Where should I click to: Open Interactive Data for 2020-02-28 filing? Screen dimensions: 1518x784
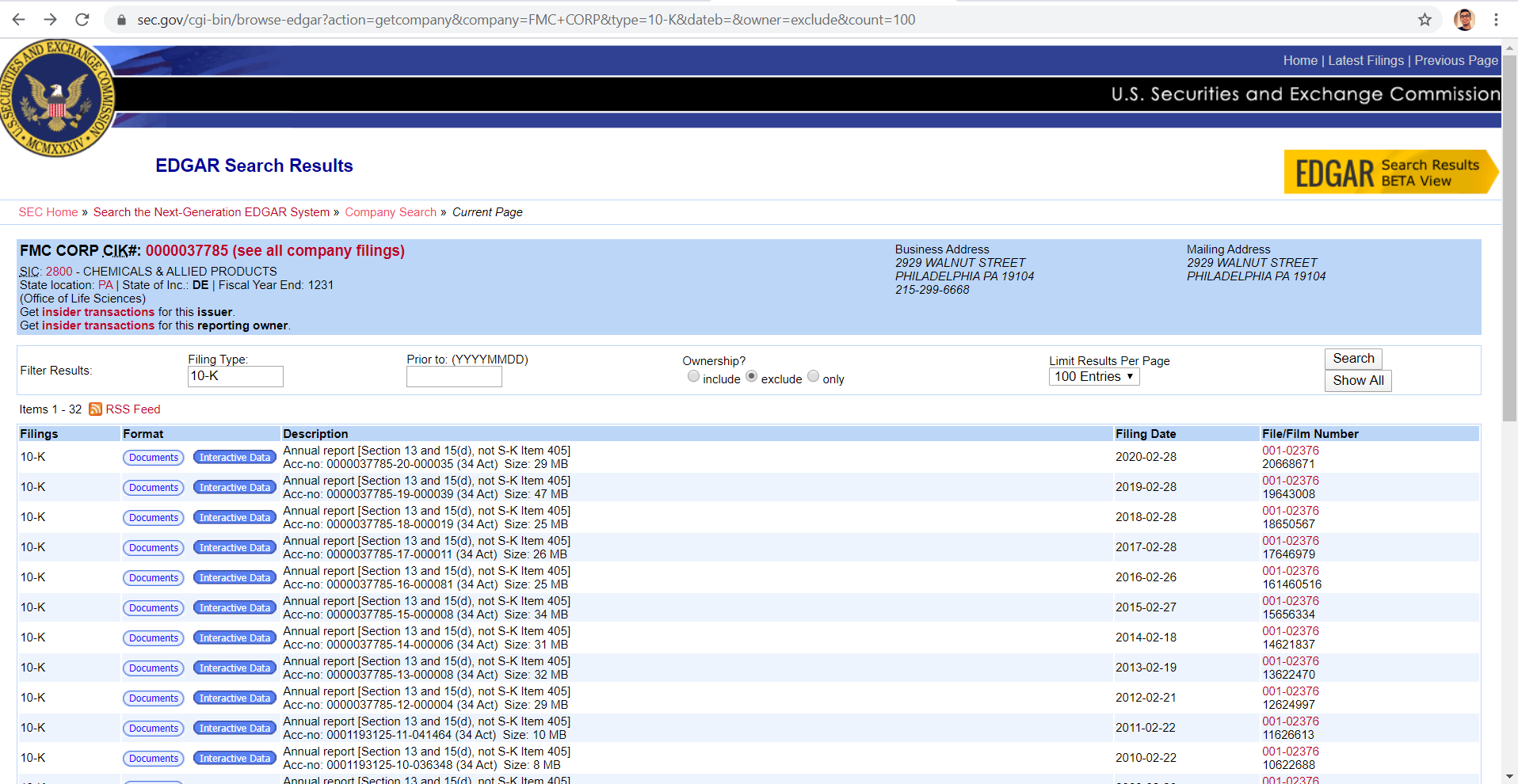[x=235, y=458]
